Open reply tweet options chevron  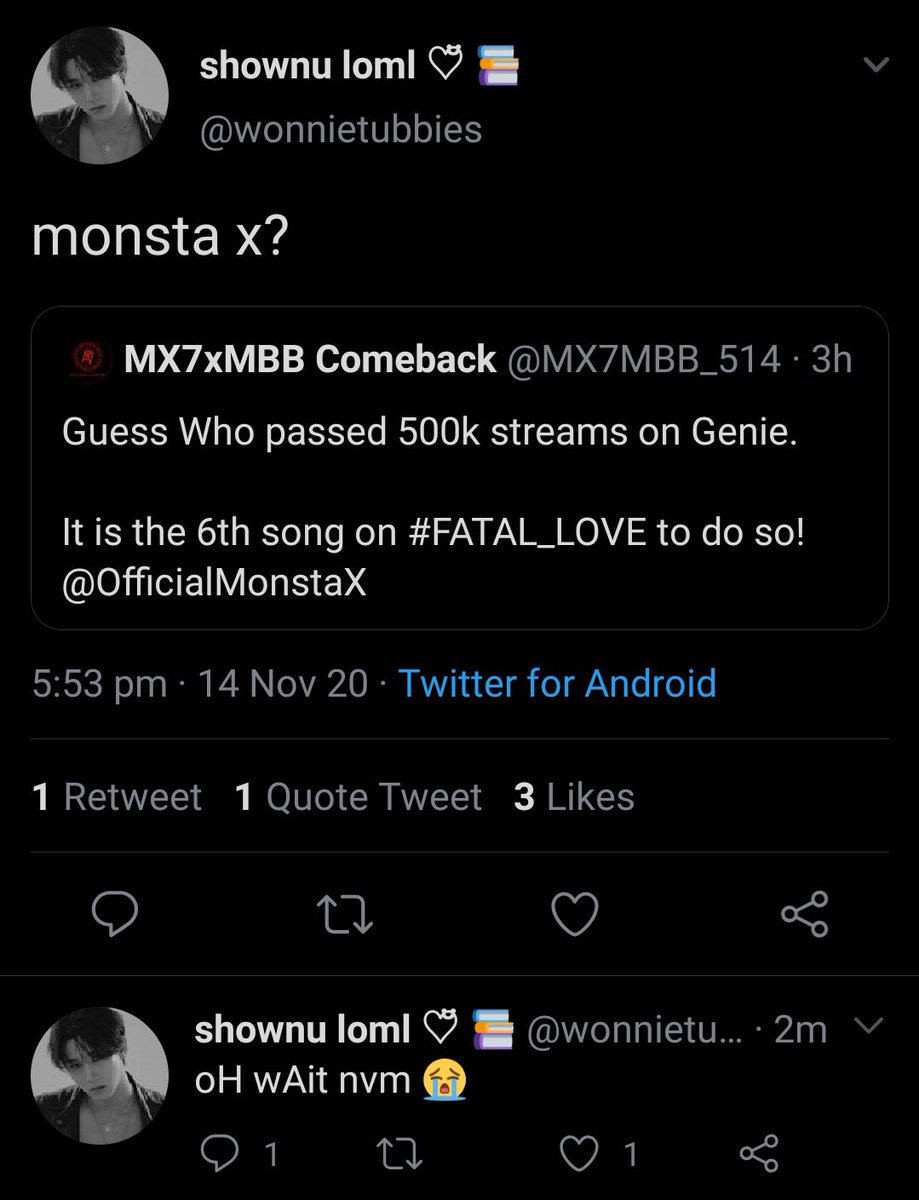(870, 1027)
